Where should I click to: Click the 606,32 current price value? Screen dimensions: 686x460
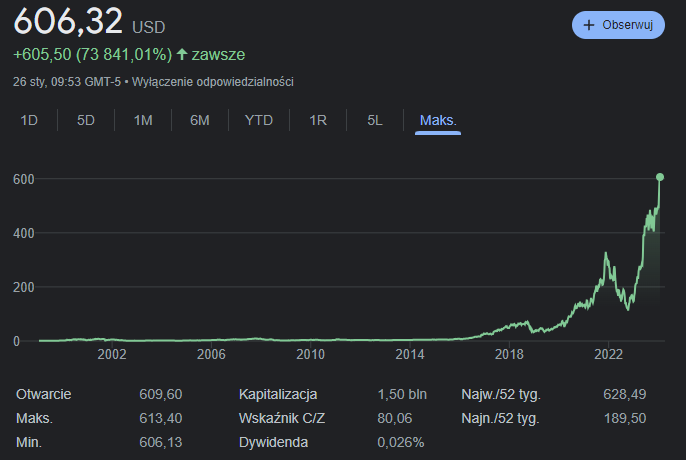tap(68, 21)
